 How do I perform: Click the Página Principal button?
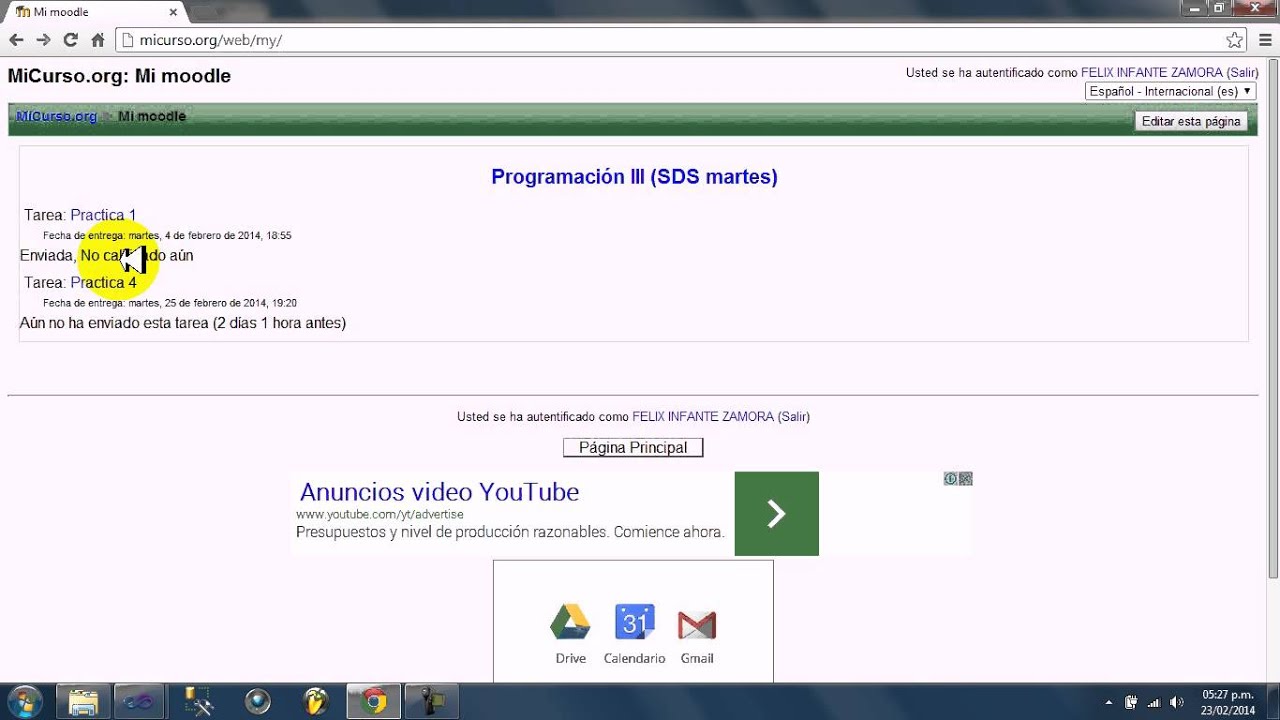[x=633, y=448]
